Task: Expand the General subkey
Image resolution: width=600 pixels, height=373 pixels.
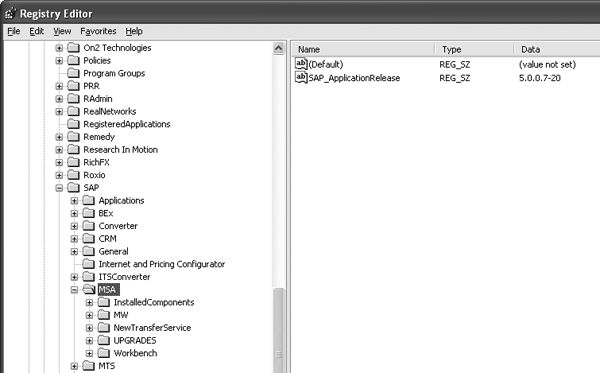Action: 74,251
